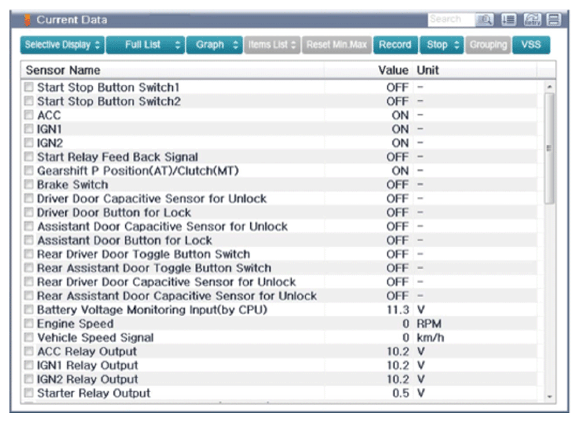Open the Graph dropdown menu
Image resolution: width=580 pixels, height=422 pixels.
(214, 45)
